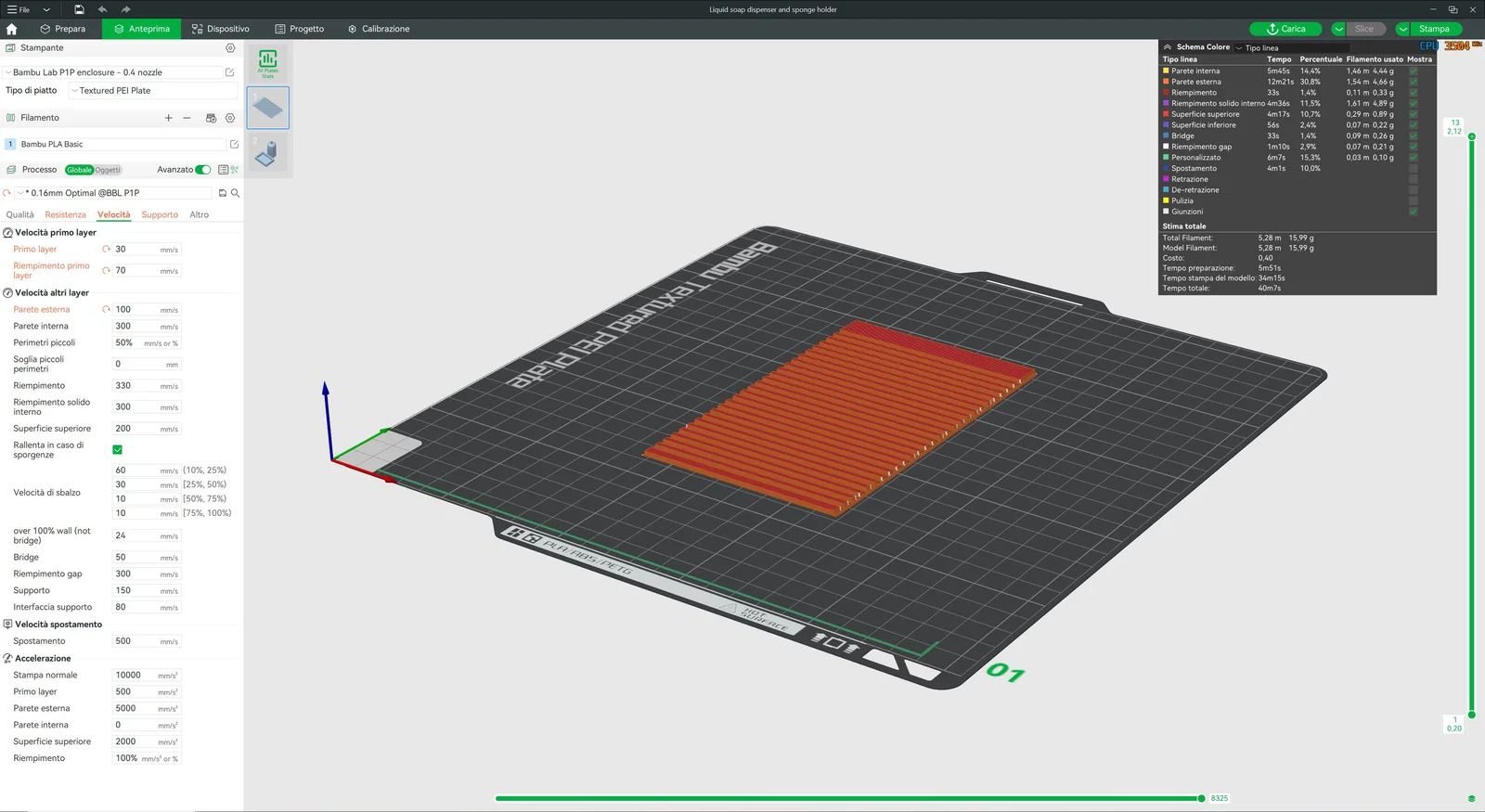Select plate 2 thumbnail
Screen dimensions: 1485x812
(x=268, y=151)
